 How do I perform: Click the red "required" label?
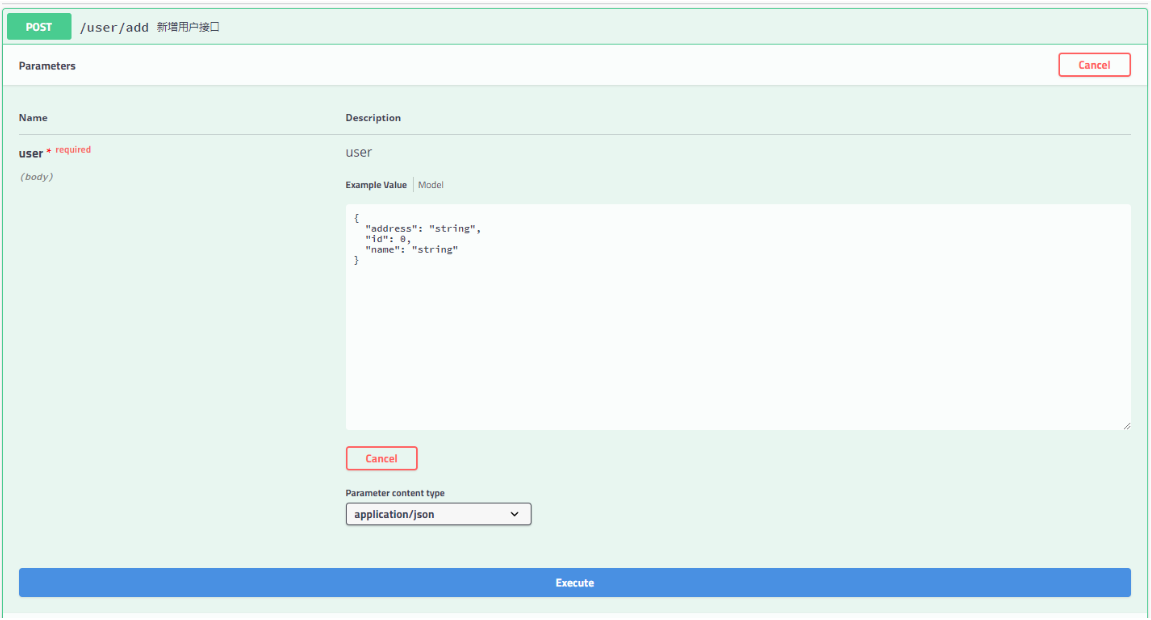[x=73, y=150]
